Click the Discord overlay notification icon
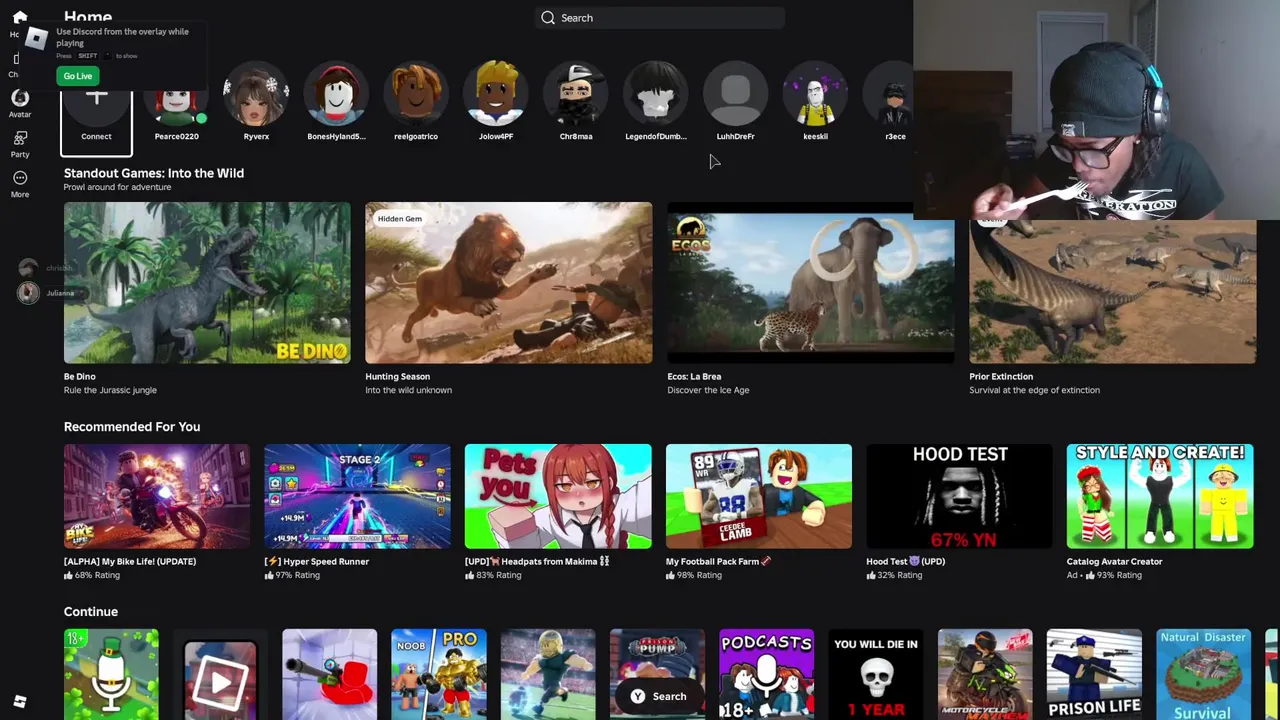 click(x=36, y=39)
